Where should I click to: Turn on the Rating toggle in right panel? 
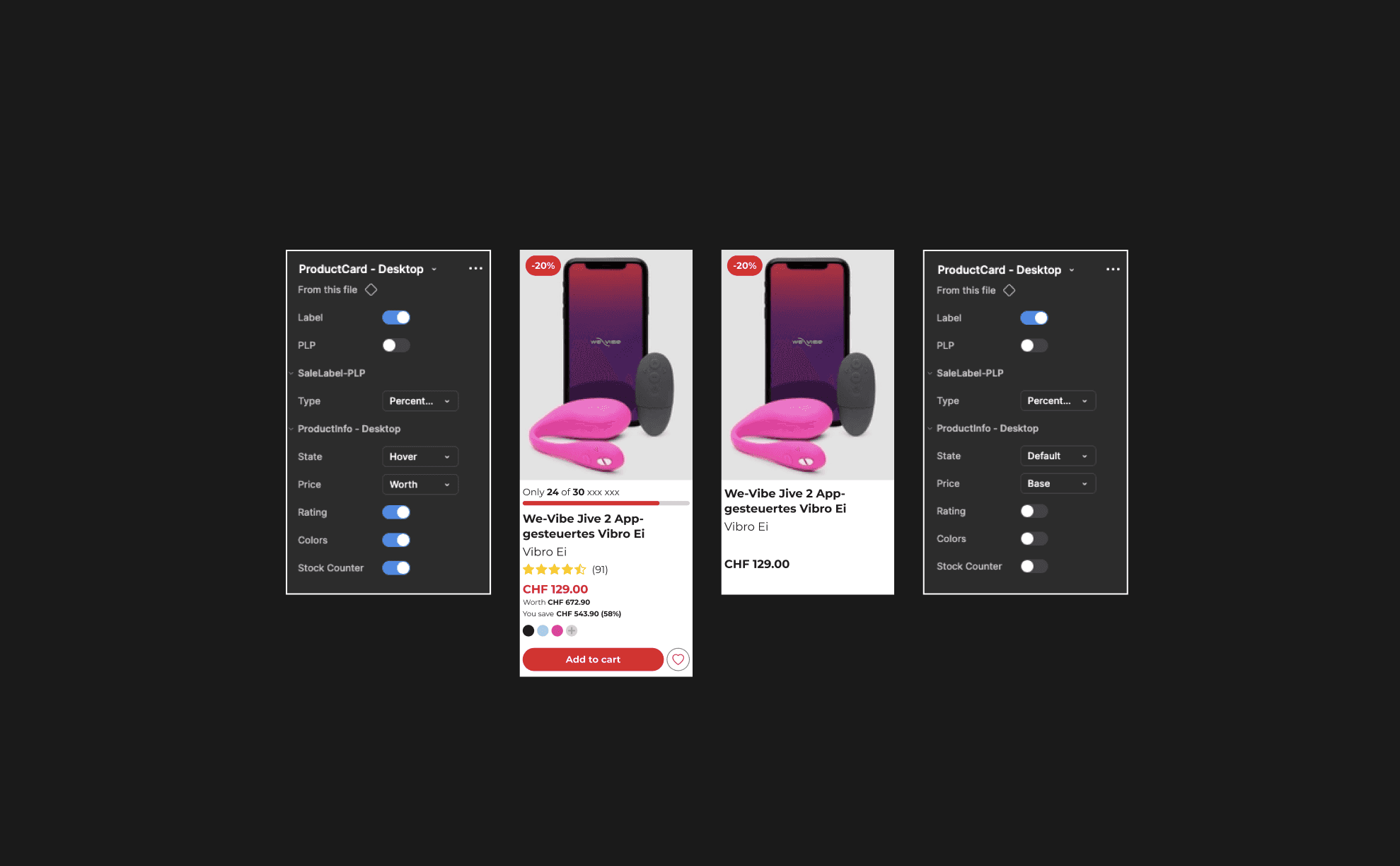point(1034,511)
